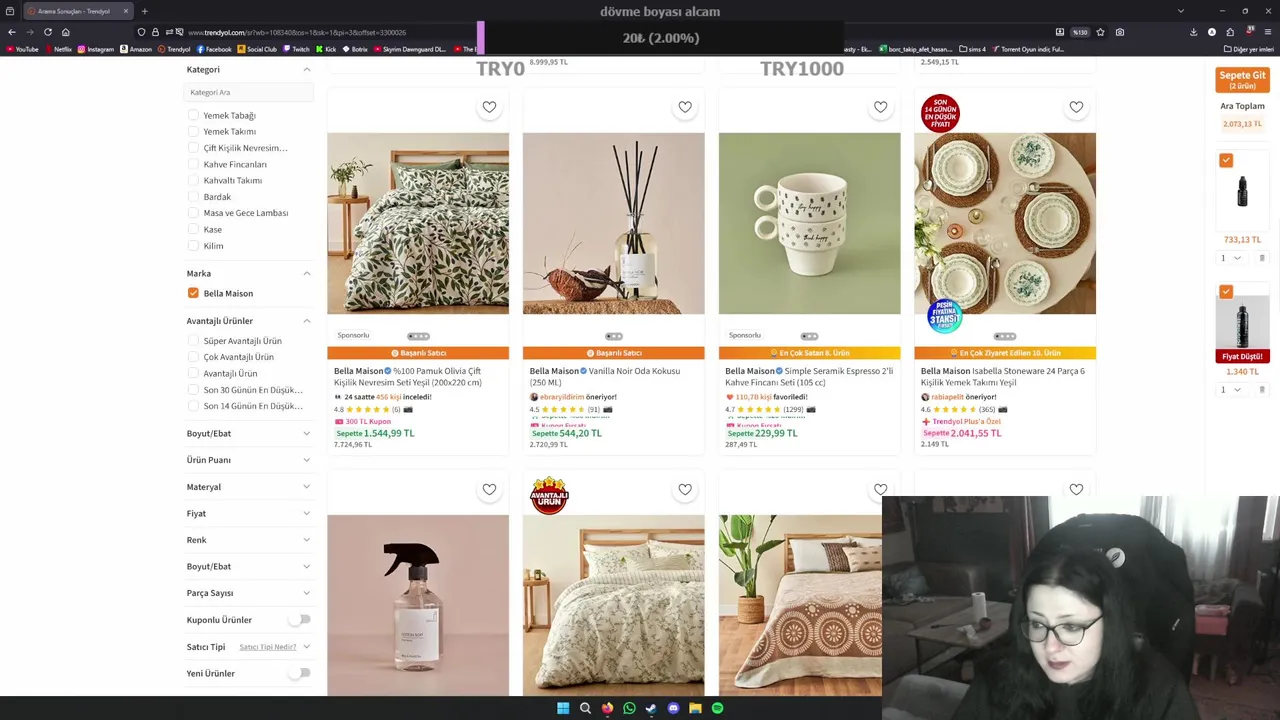Go back in browser history
The image size is (1280, 720).
[12, 32]
